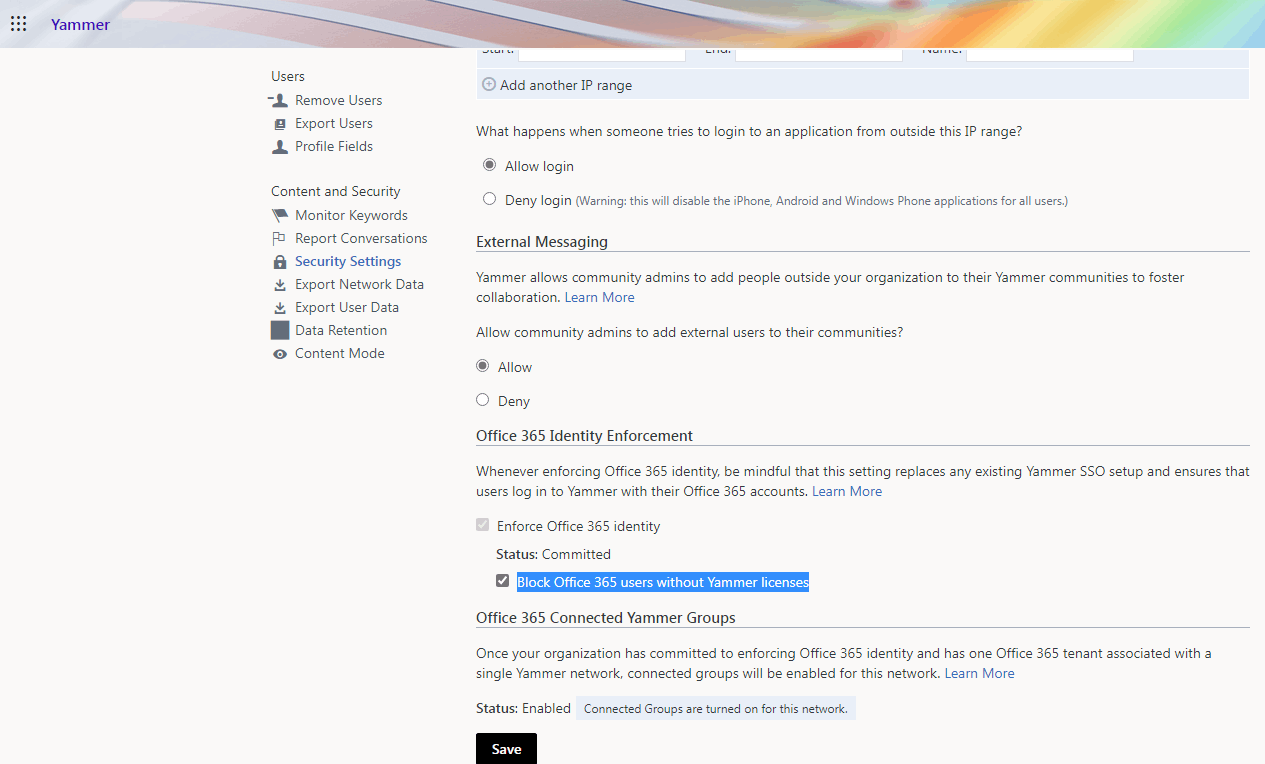Screen dimensions: 1265x764
Task: Click the Content Mode eye icon
Action: 280,354
